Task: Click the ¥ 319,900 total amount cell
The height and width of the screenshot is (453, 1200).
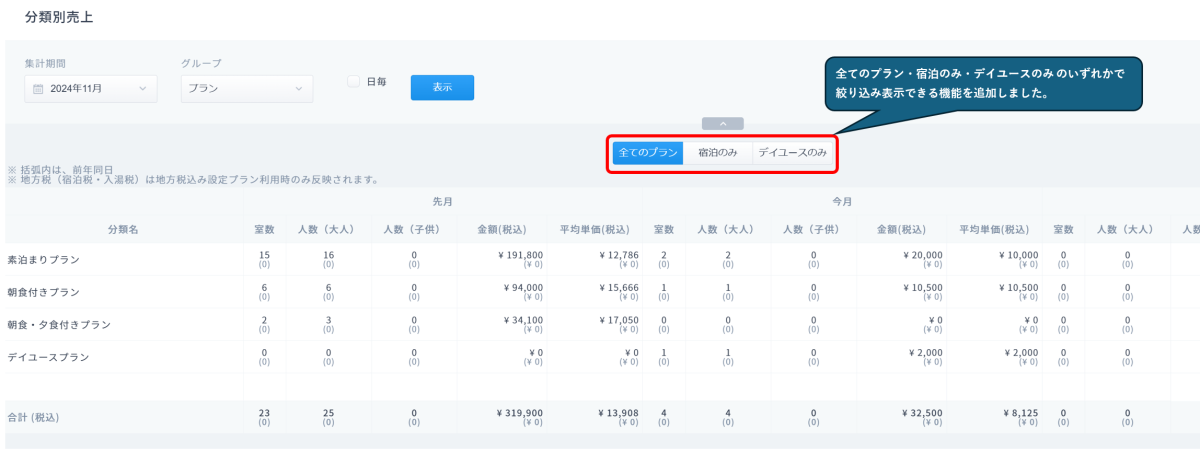Action: (x=520, y=412)
